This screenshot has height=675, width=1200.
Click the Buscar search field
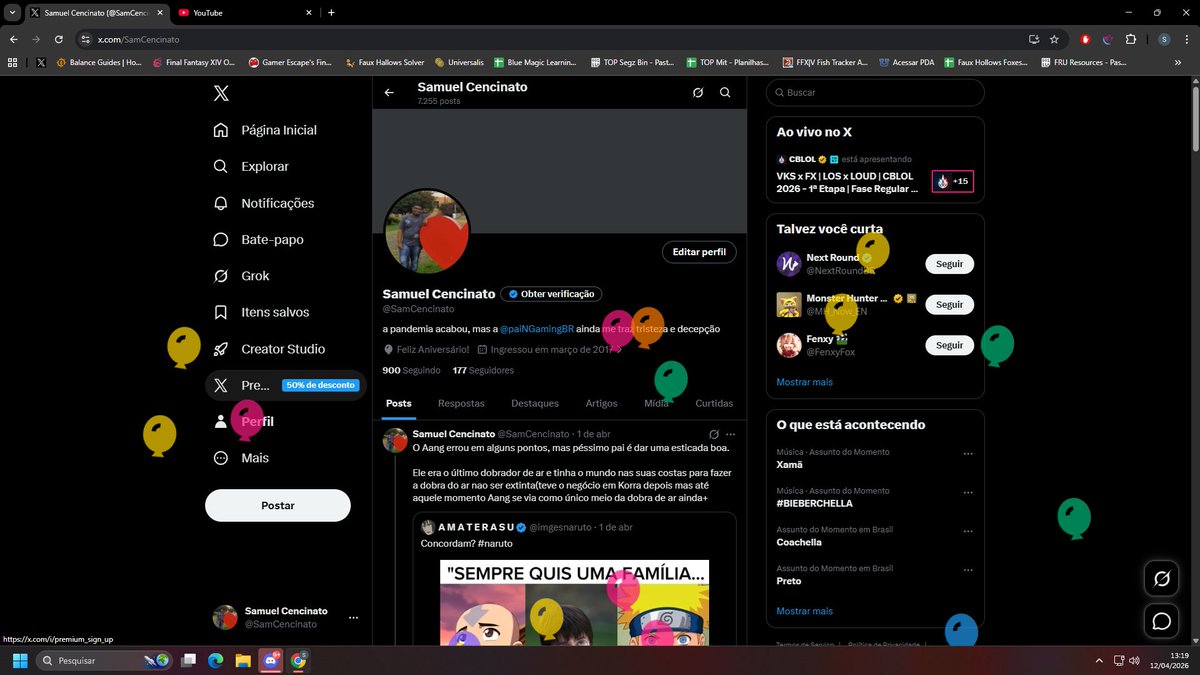tap(875, 92)
